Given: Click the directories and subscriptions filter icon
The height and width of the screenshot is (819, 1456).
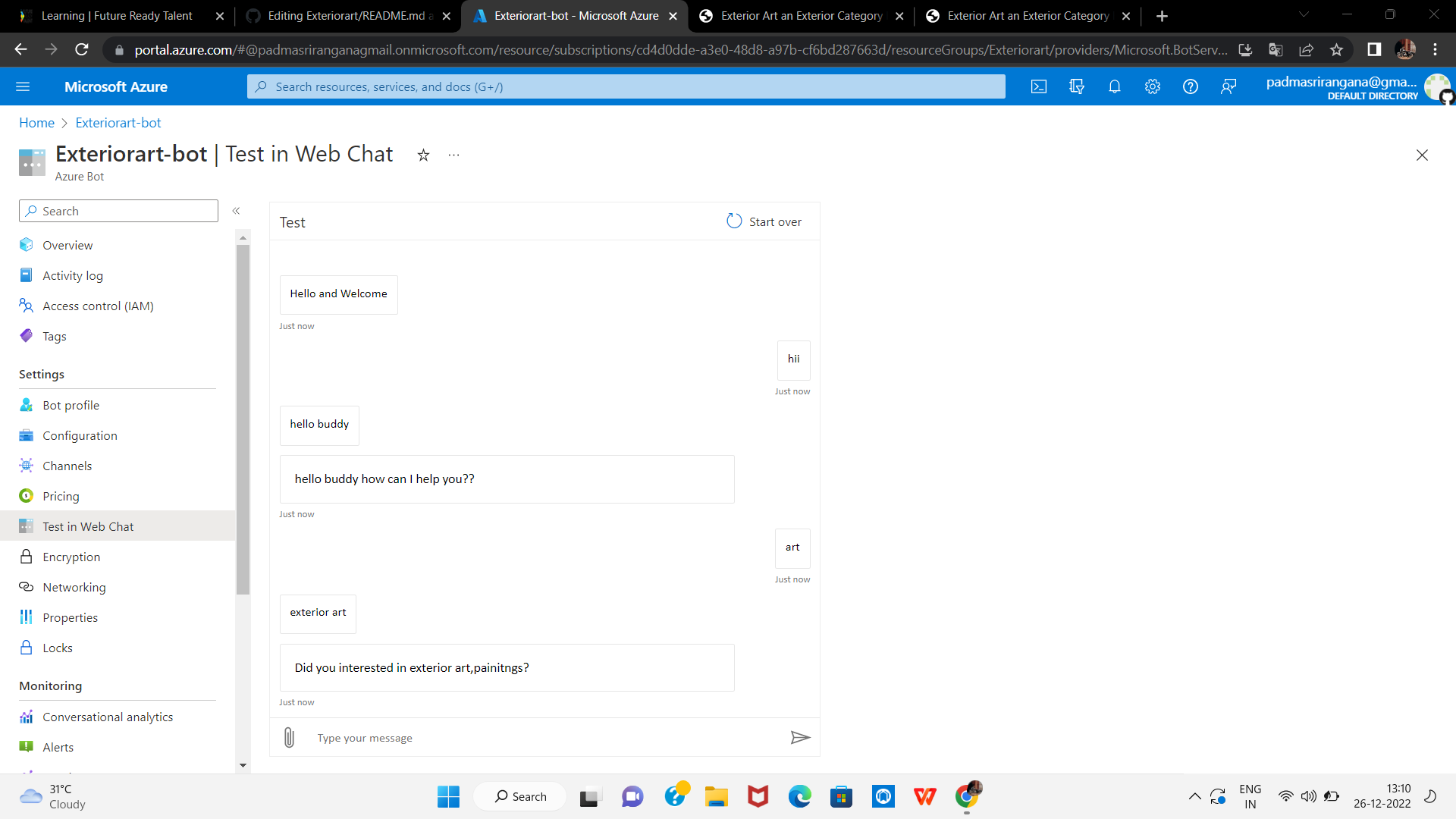Looking at the screenshot, I should (x=1077, y=87).
